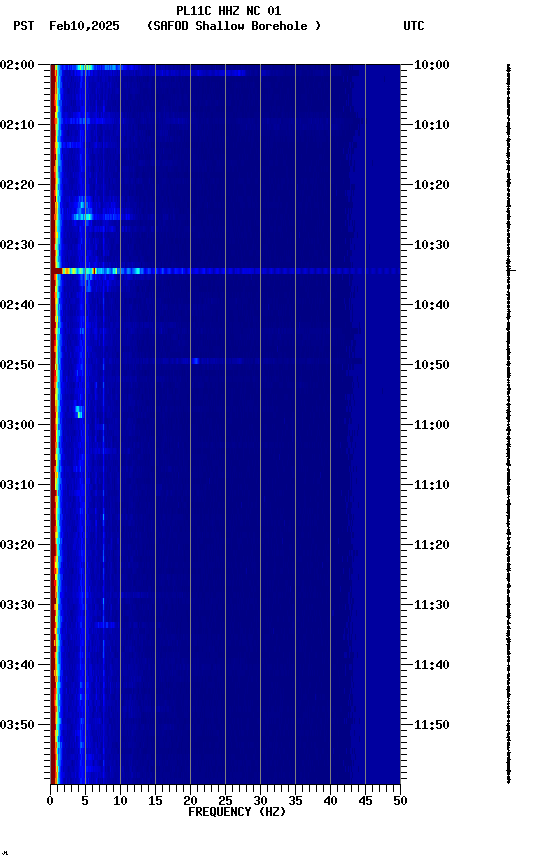This screenshot has height=864, width=552.
Task: Click the PST time label 02:30
Action: (17, 245)
